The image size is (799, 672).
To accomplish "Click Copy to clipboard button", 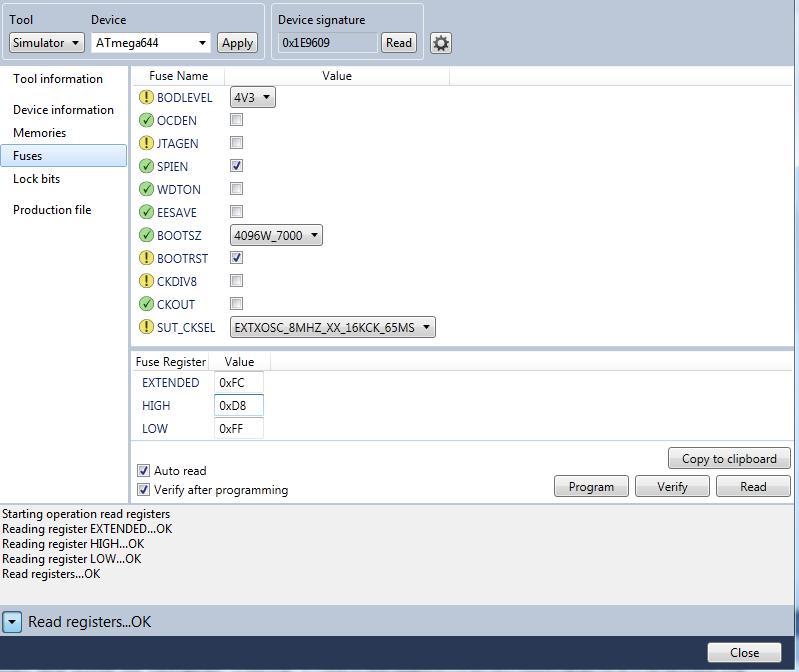I will 729,459.
